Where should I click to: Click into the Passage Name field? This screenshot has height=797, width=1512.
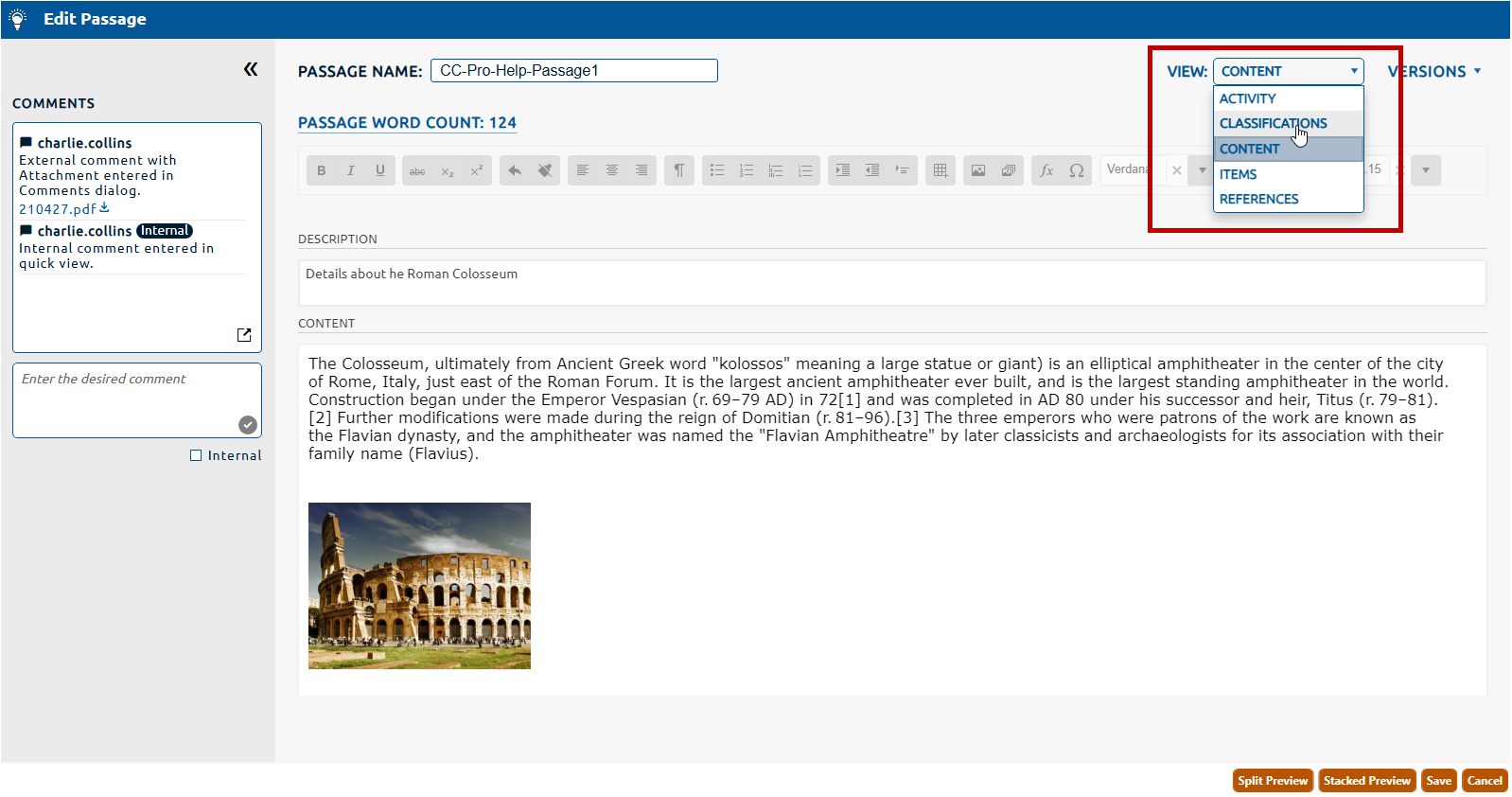click(x=573, y=71)
